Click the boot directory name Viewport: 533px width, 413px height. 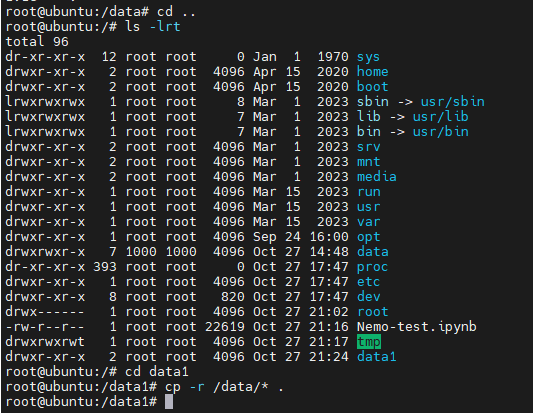point(372,87)
